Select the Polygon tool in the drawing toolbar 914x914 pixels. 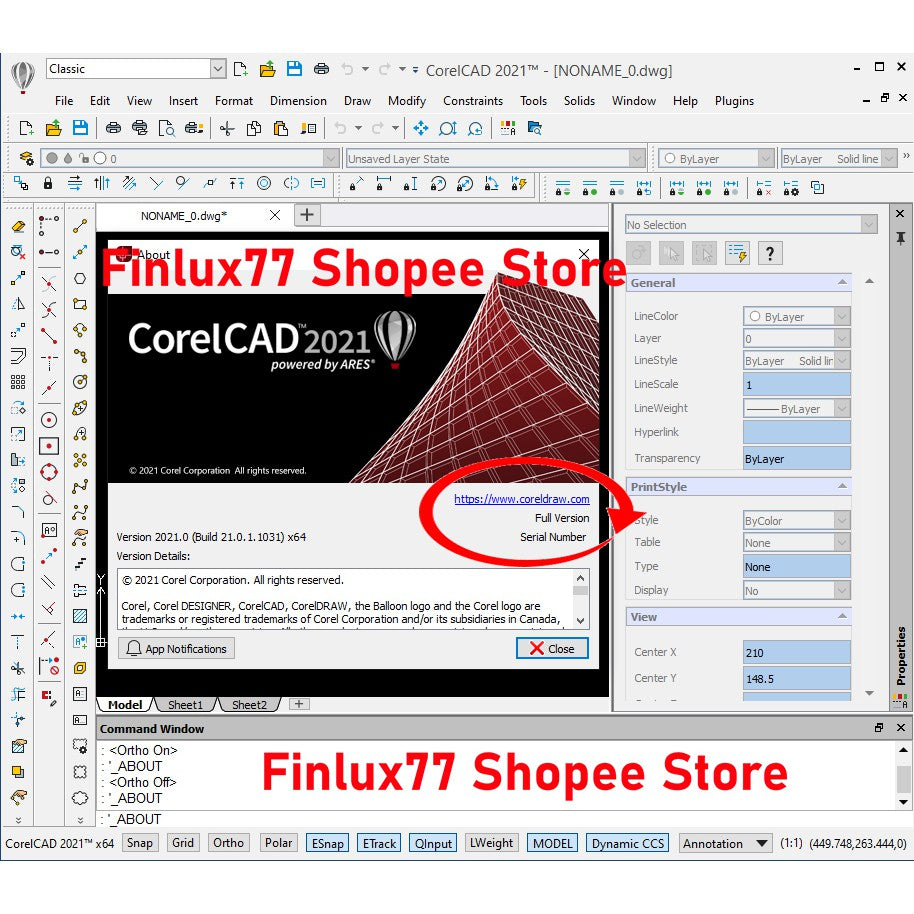point(80,276)
